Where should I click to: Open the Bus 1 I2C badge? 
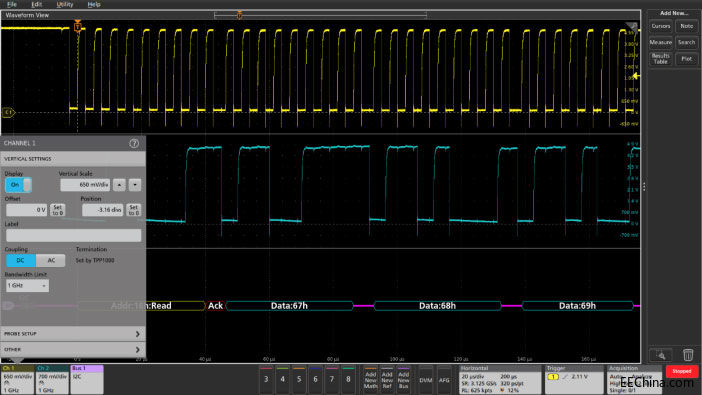click(x=87, y=379)
